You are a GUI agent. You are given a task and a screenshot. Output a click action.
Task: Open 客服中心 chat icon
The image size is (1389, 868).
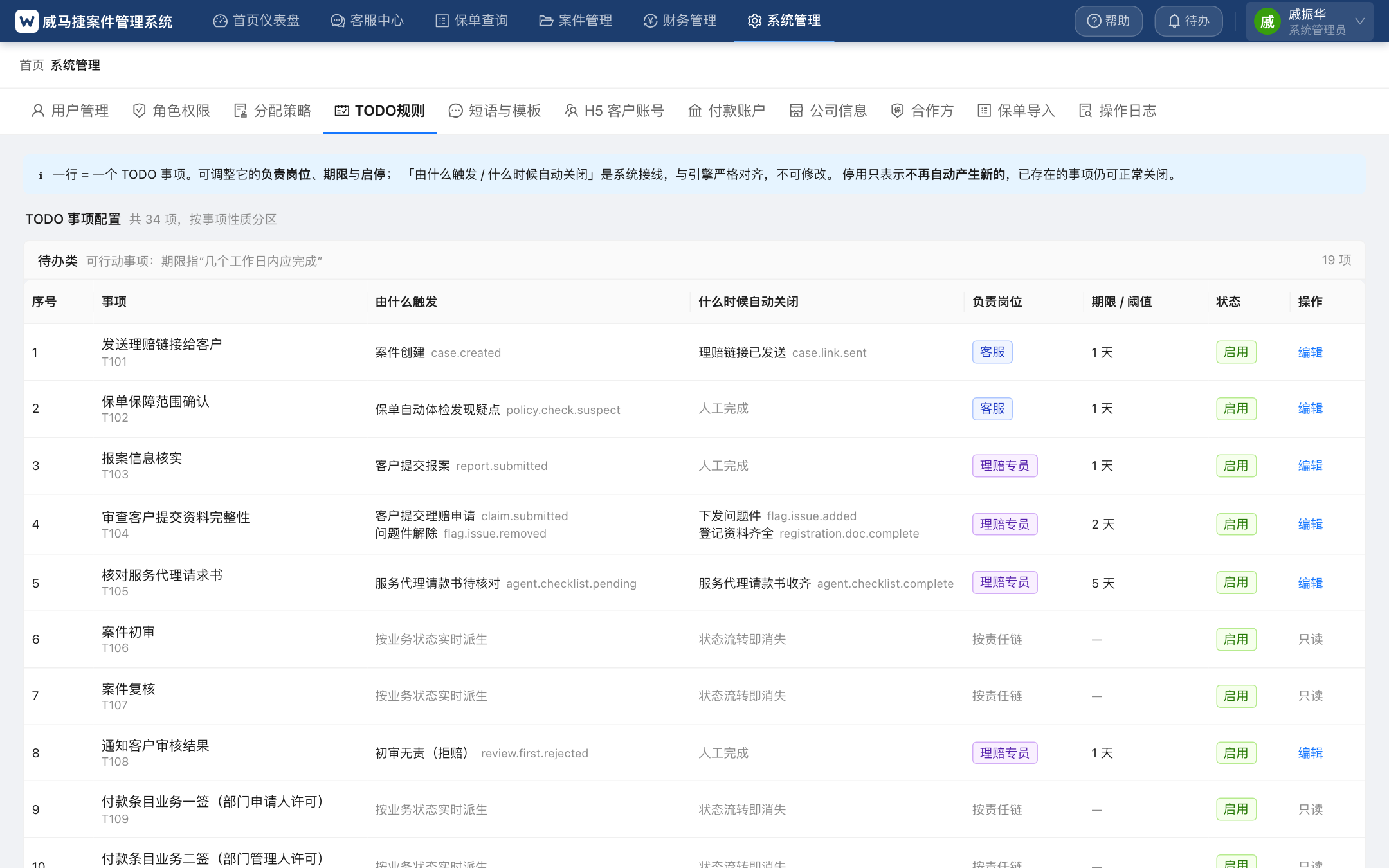pyautogui.click(x=338, y=21)
